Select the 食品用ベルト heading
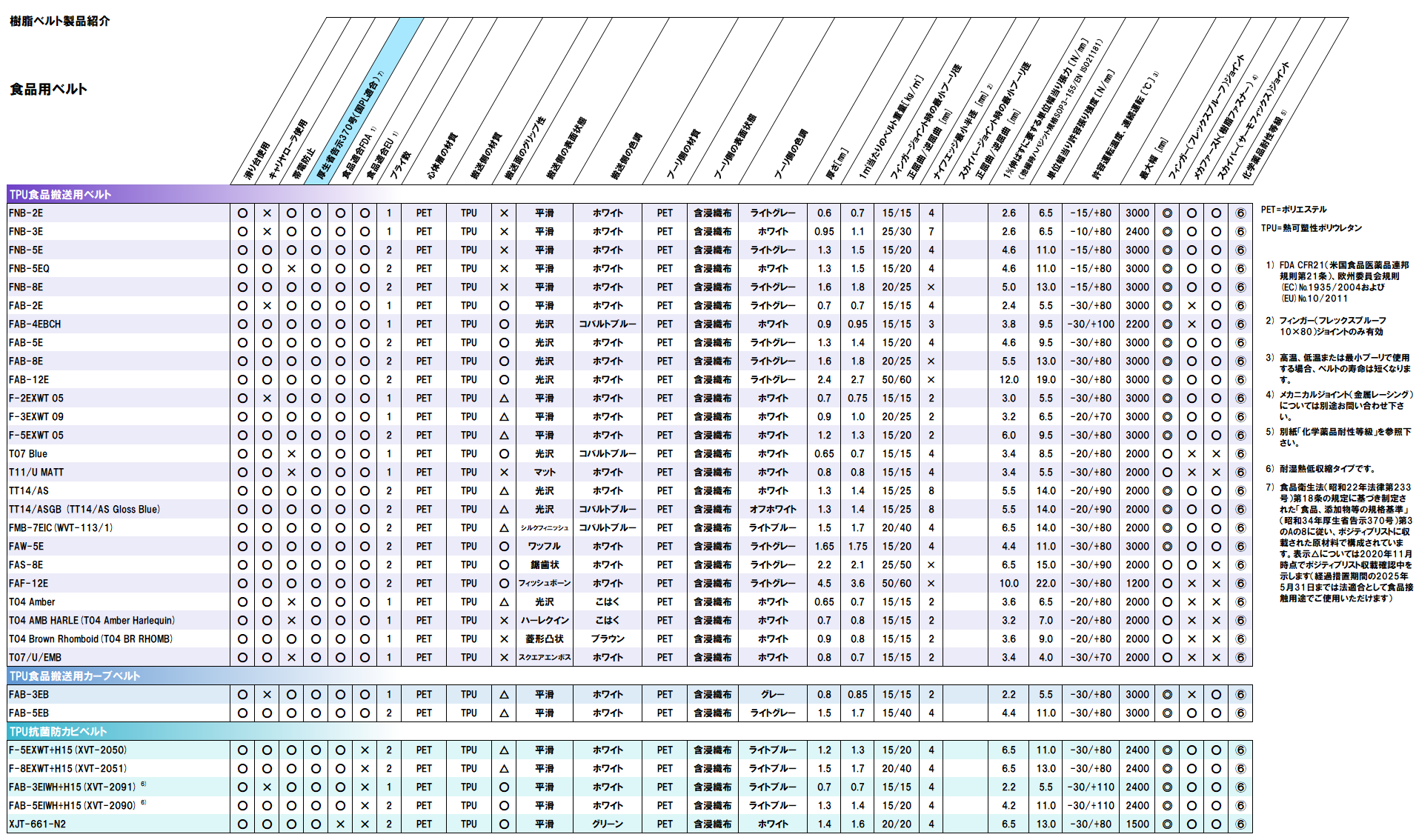The height and width of the screenshot is (840, 1416). coord(48,90)
